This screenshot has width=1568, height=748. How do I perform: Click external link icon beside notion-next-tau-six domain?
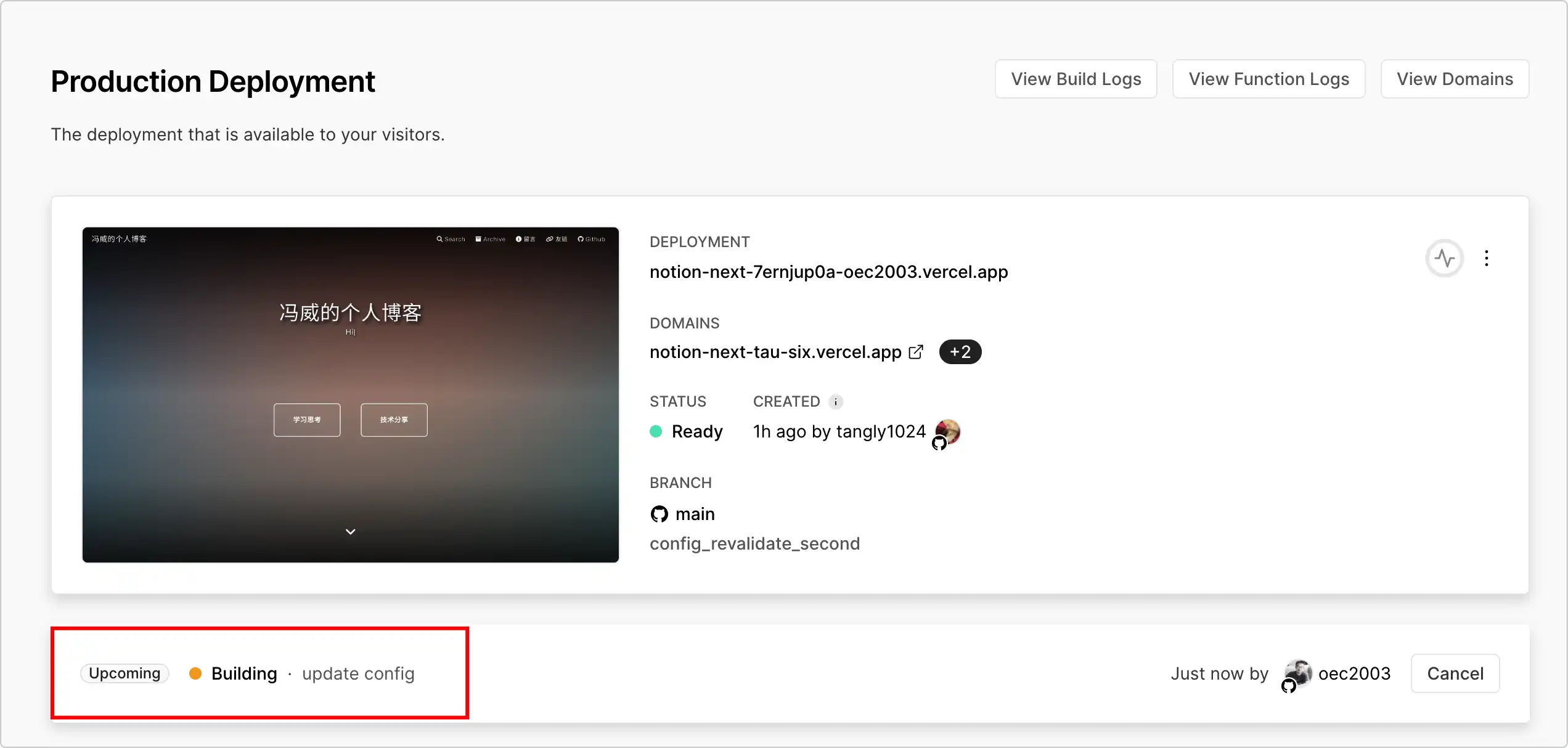(917, 352)
